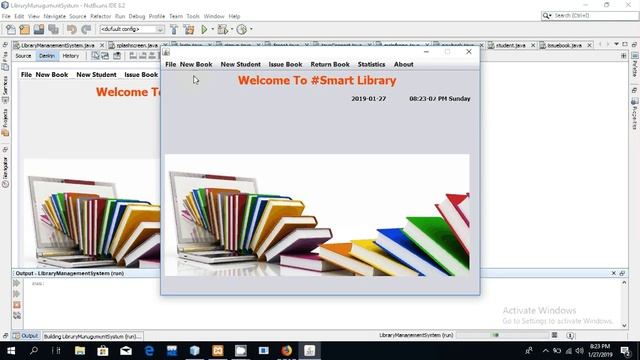The height and width of the screenshot is (360, 640).
Task: Click the settings icon below stop in Output
Action: pyautogui.click(x=17, y=316)
